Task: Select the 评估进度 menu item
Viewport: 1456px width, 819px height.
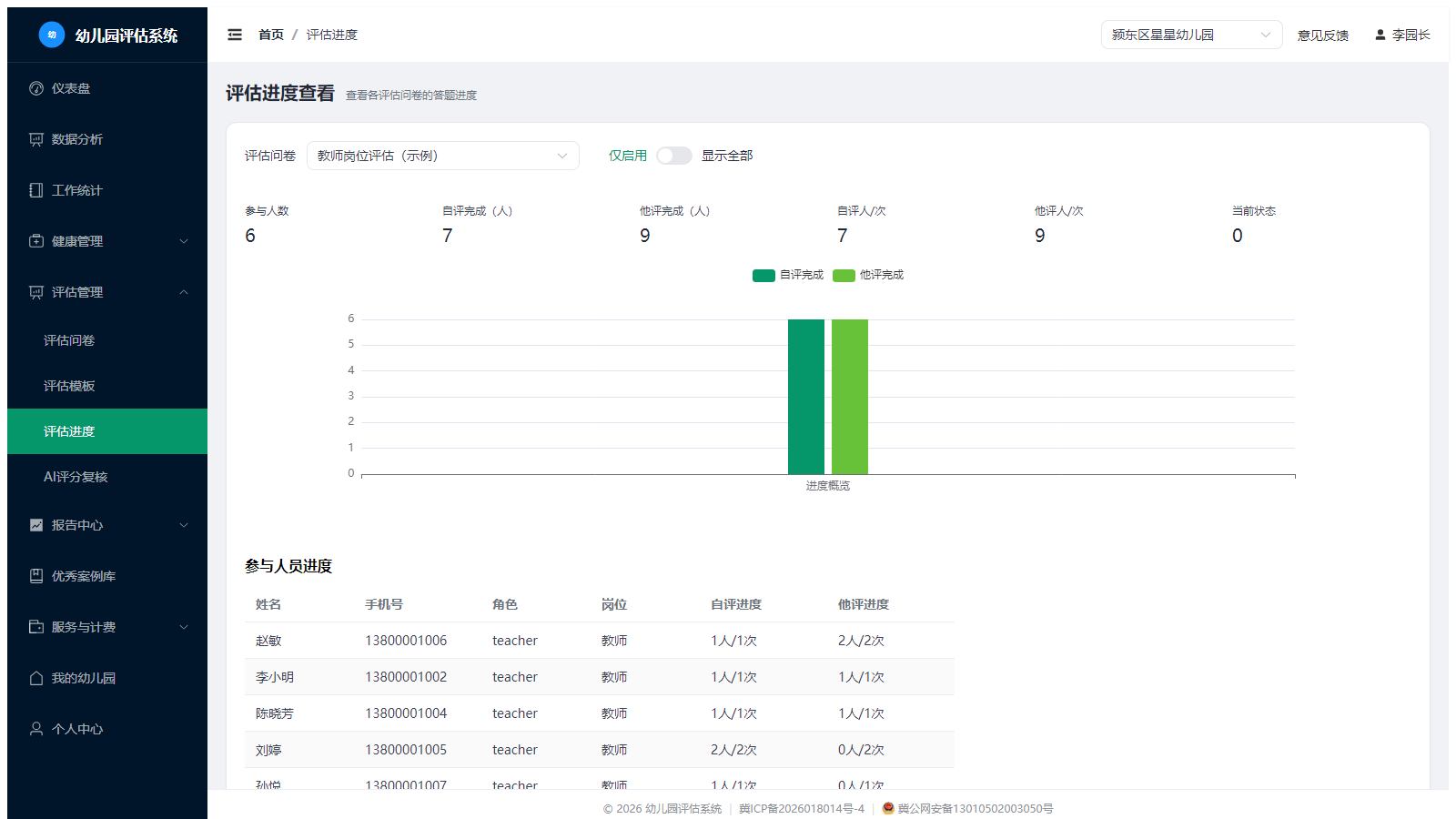Action: pos(107,431)
